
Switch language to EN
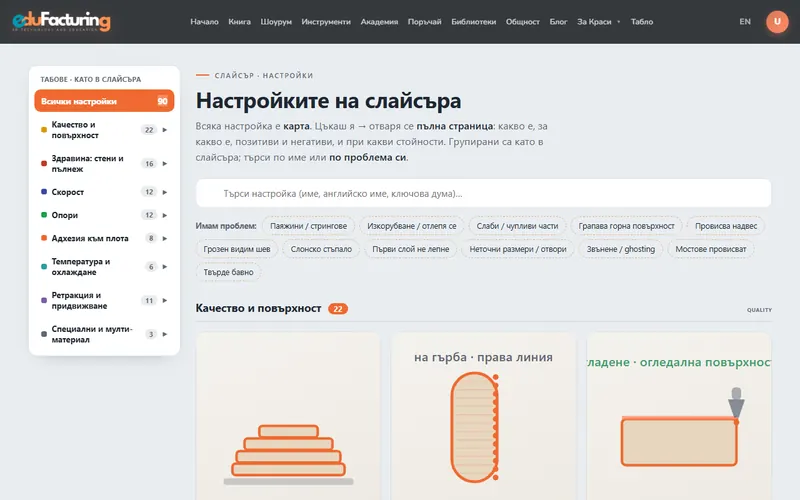click(745, 21)
